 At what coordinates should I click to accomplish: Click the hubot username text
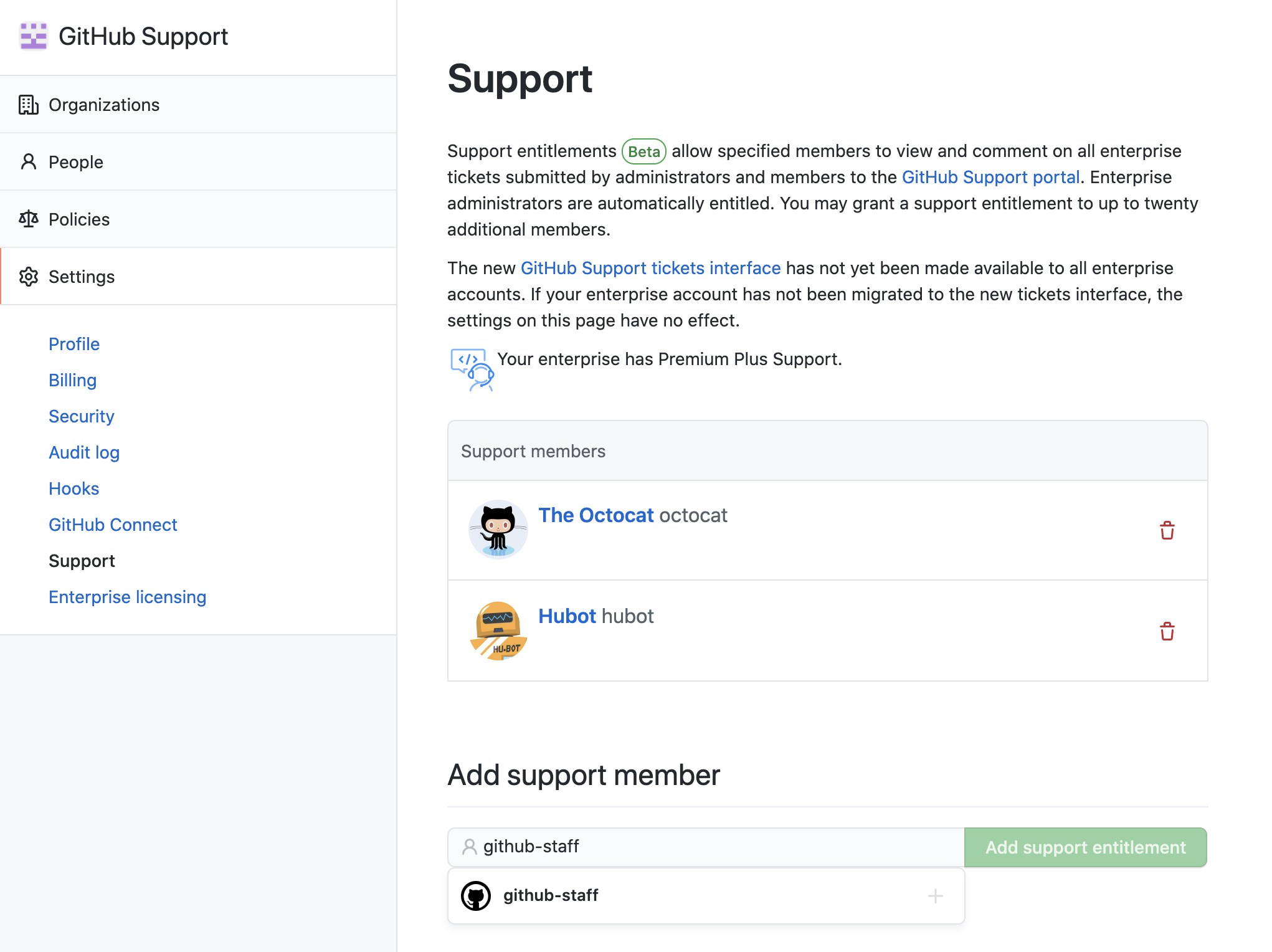tap(628, 616)
